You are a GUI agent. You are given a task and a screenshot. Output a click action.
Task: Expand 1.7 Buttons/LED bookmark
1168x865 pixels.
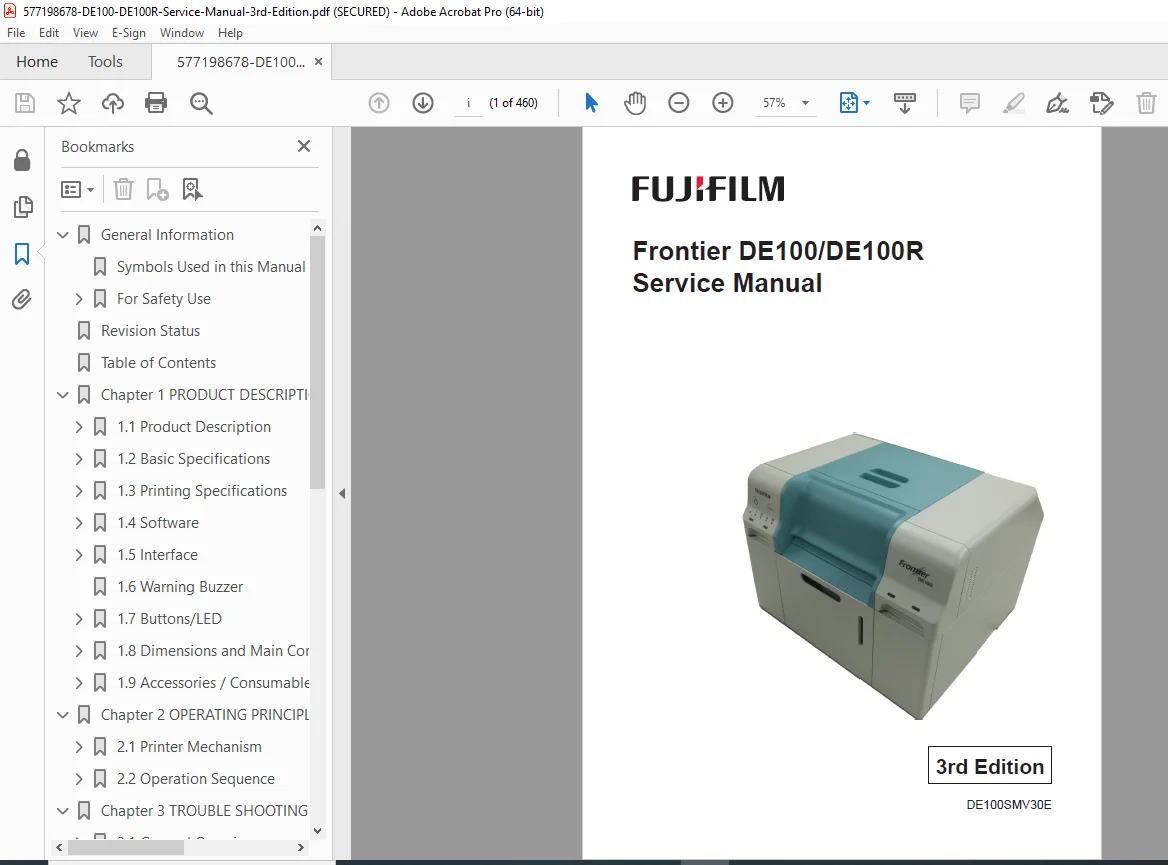79,619
